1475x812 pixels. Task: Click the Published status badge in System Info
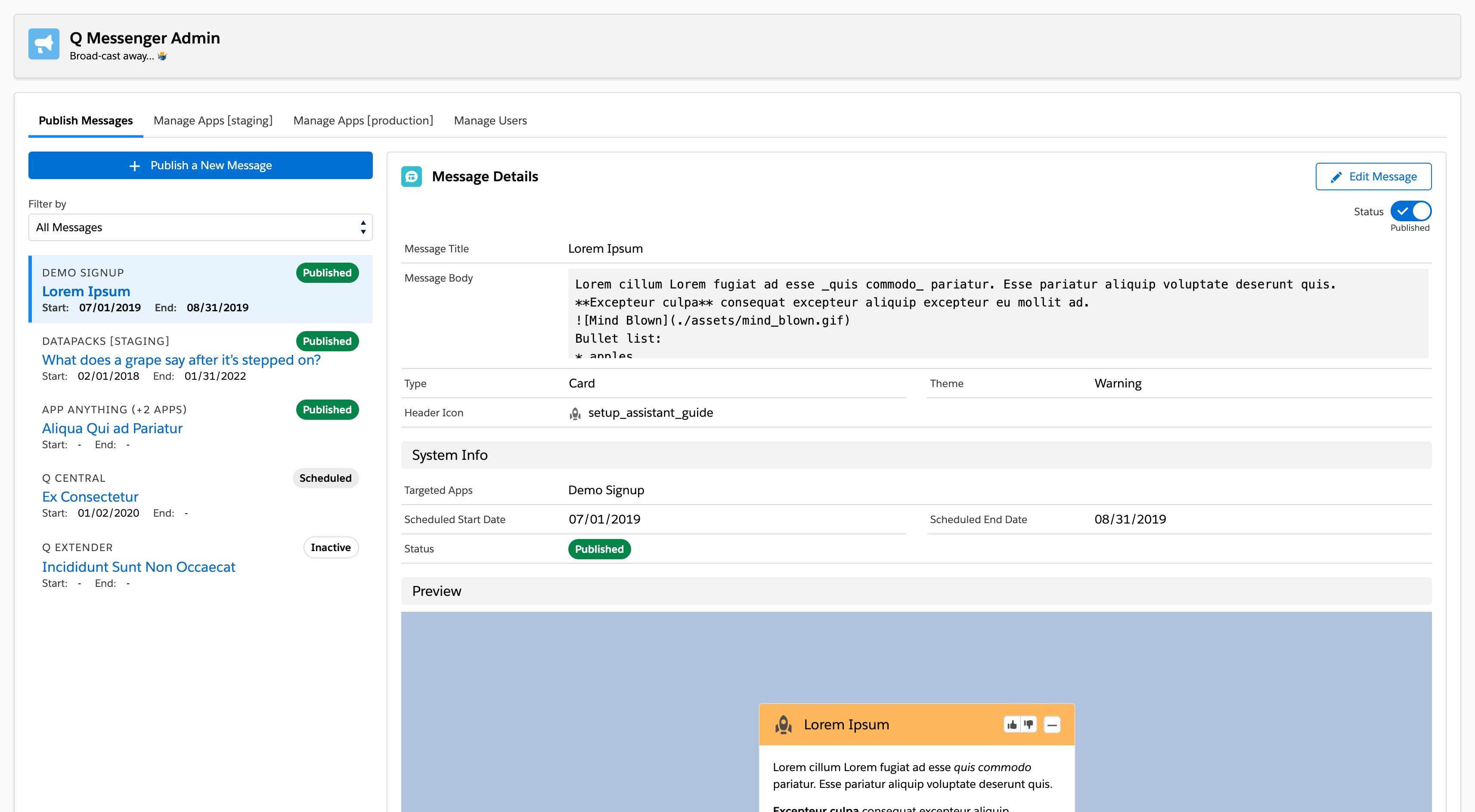pyautogui.click(x=599, y=549)
